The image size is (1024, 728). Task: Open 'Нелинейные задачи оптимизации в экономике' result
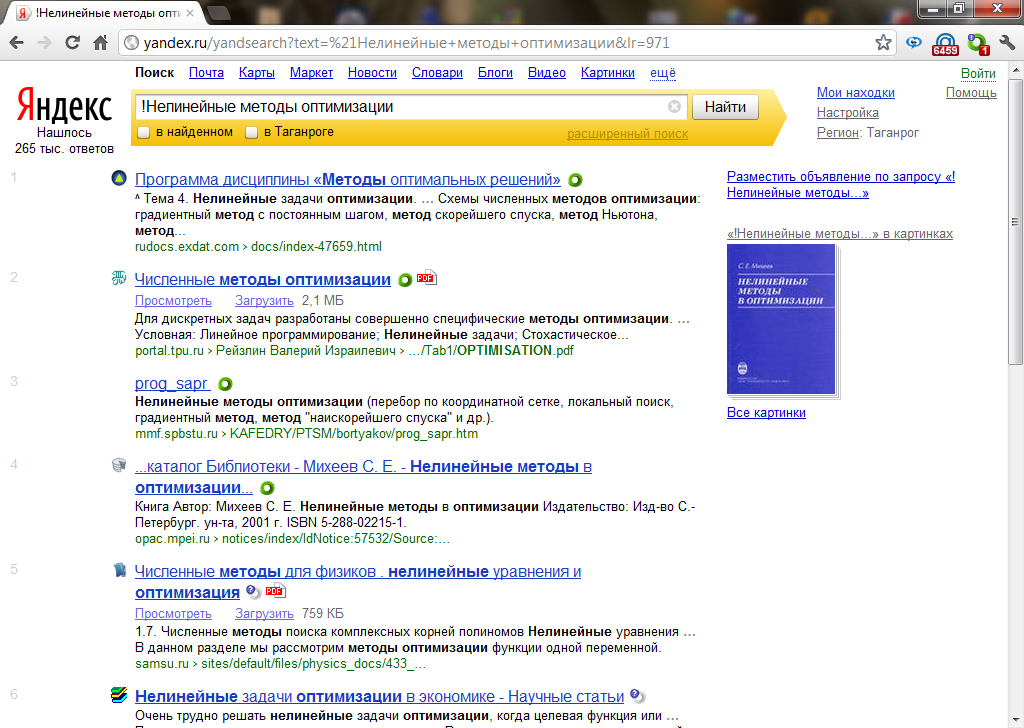[379, 697]
